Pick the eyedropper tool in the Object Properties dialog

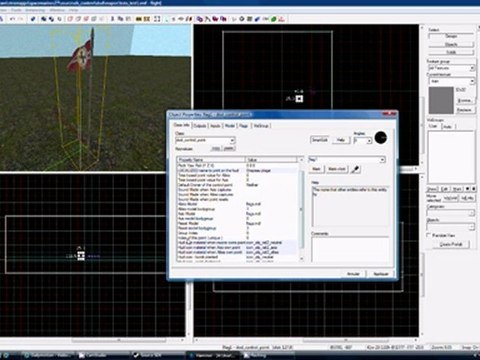pos(355,169)
